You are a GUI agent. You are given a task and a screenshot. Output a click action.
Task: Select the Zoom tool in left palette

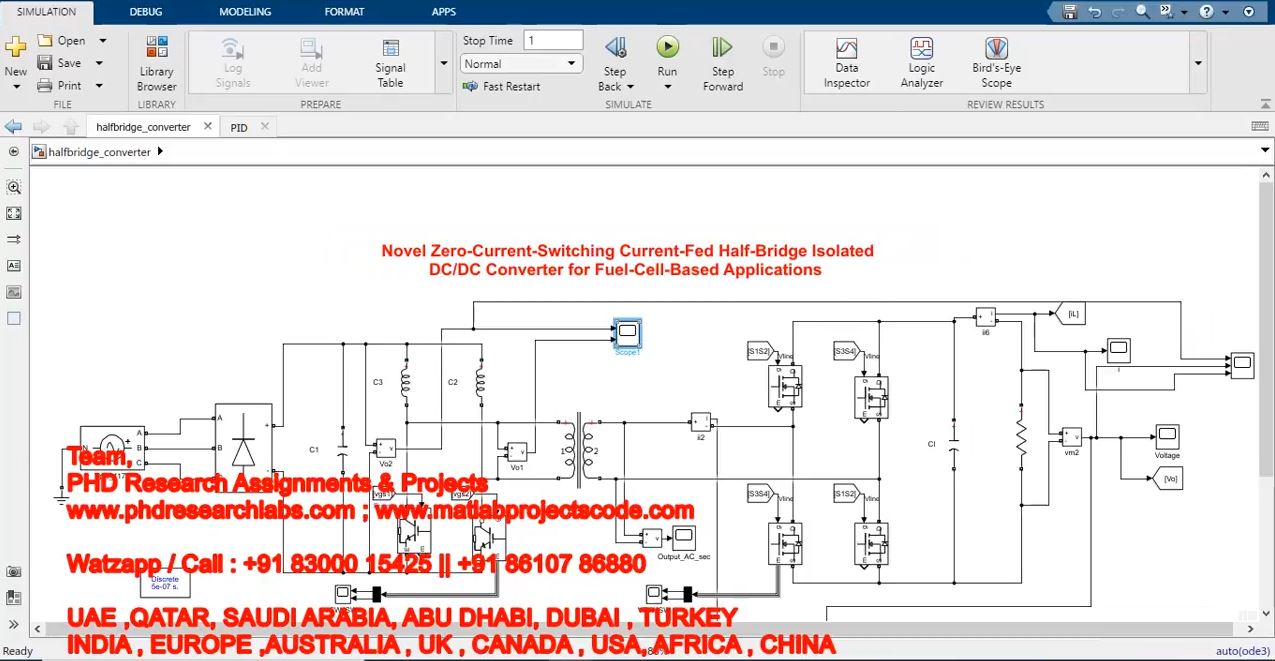(14, 187)
